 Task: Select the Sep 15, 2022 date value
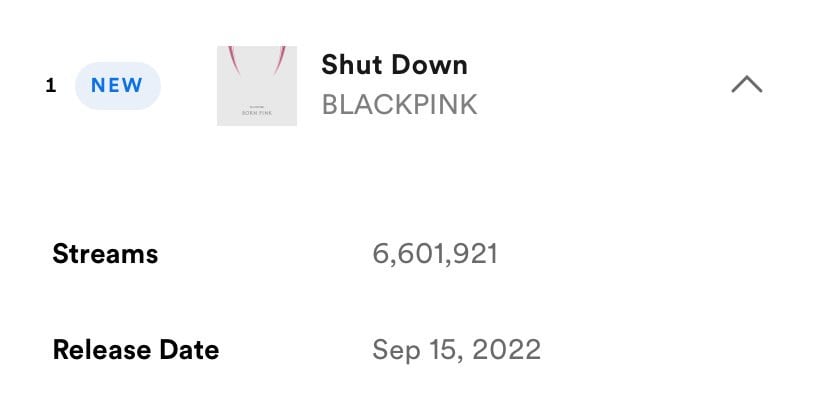[456, 349]
